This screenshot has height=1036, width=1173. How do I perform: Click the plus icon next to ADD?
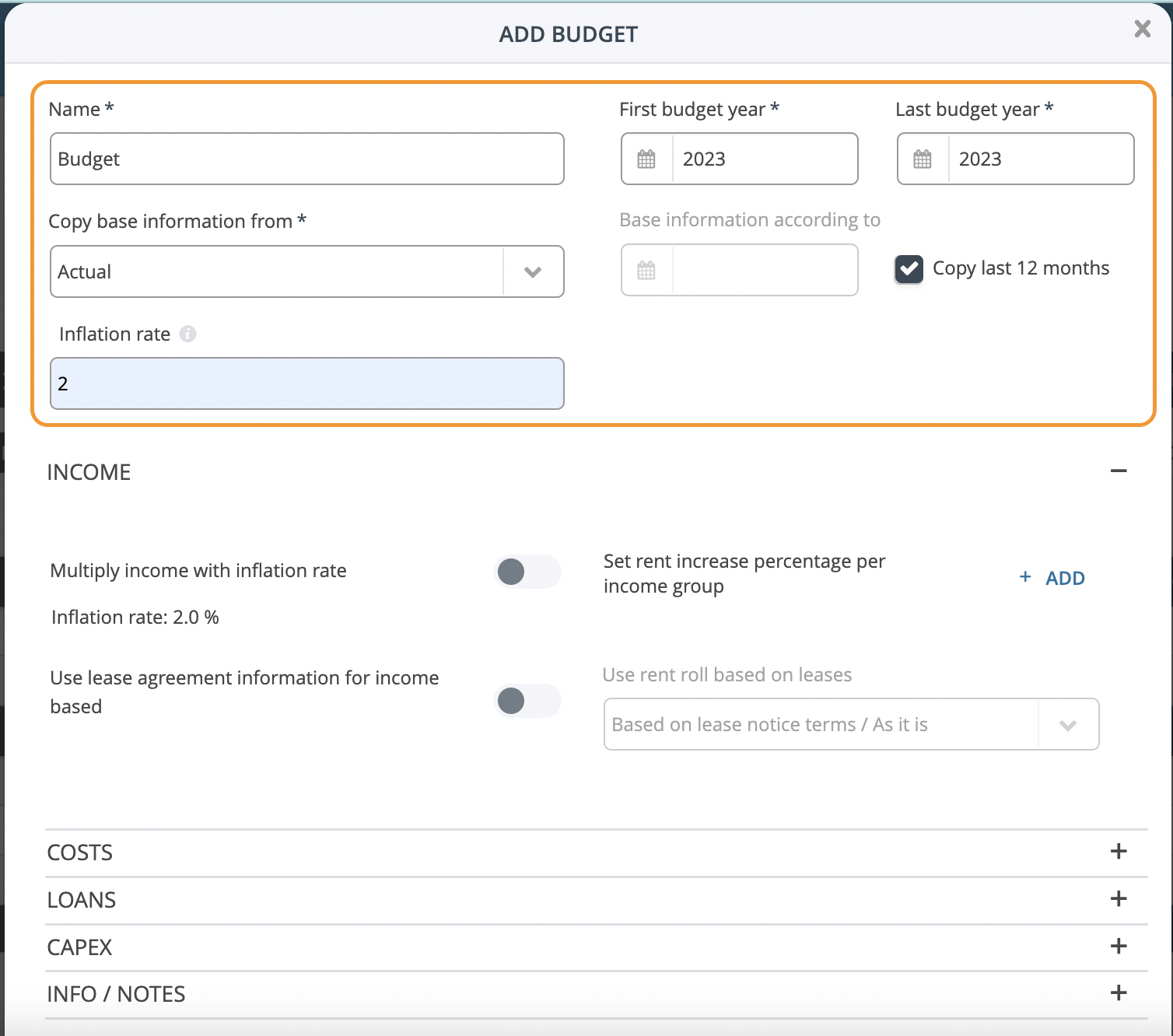point(1025,577)
